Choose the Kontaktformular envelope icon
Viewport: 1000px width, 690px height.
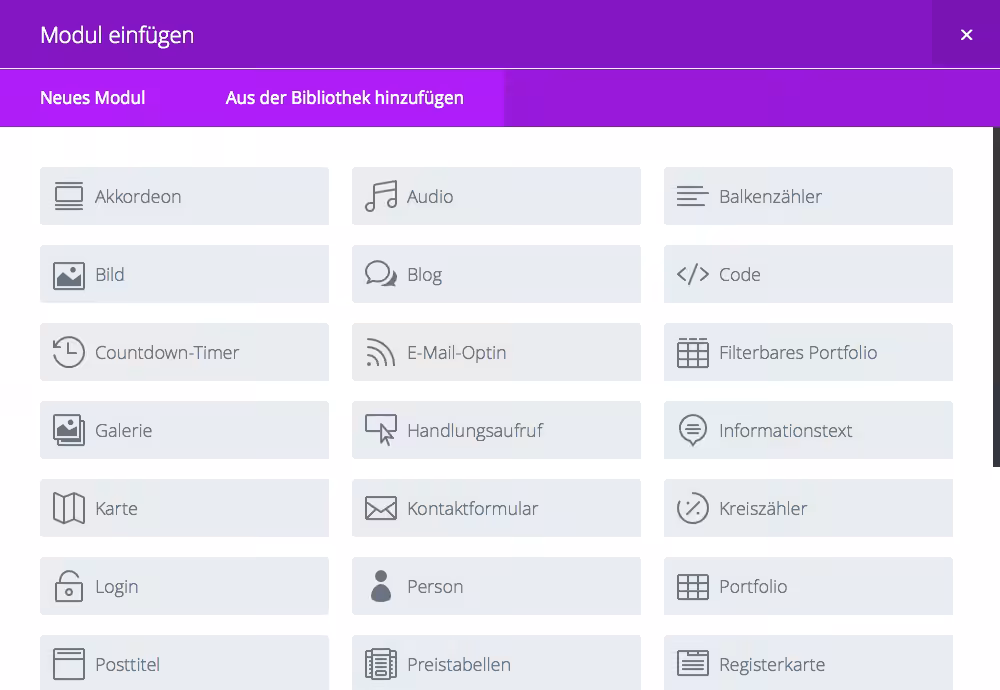pos(381,508)
